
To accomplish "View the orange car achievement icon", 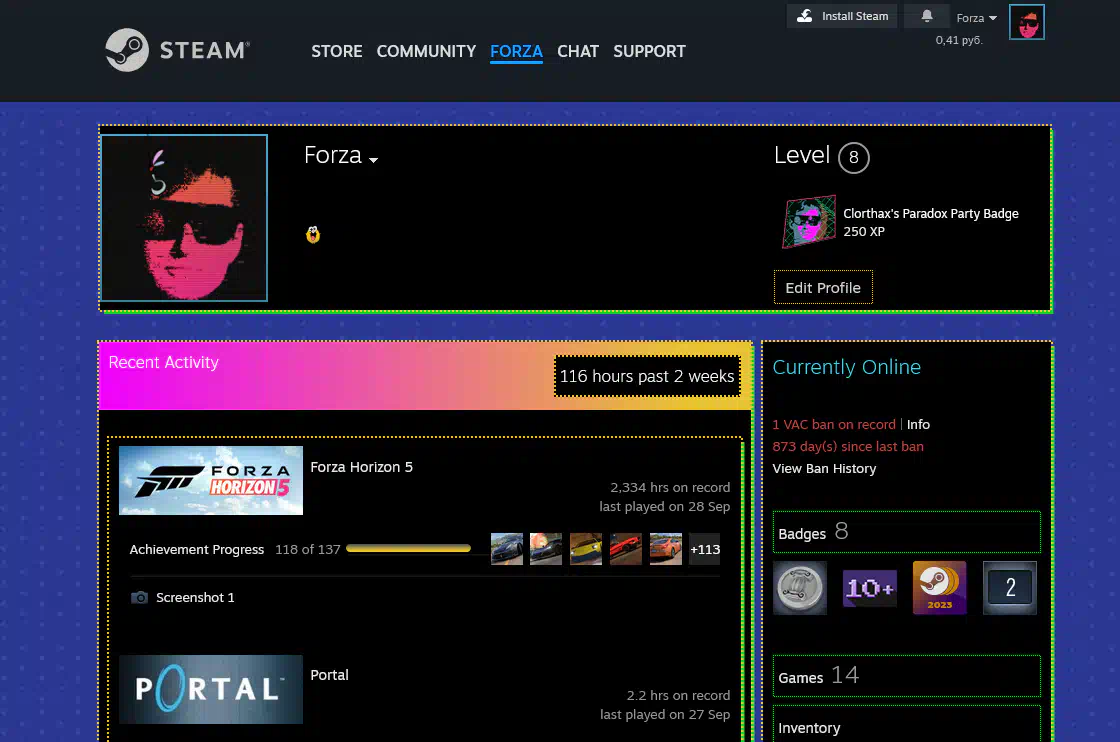I will point(666,549).
